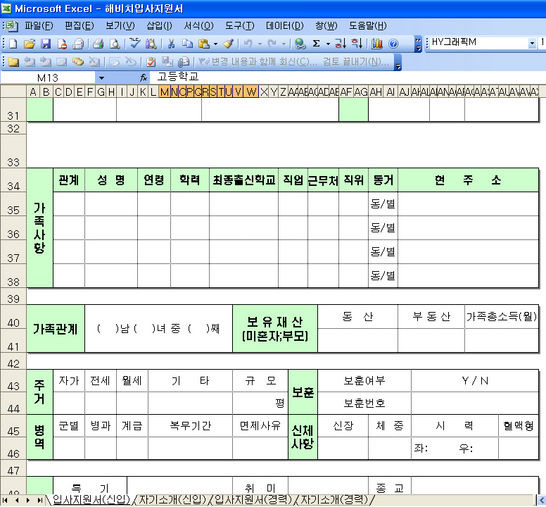Open the 데이터(D) menu
Viewport: 546px width, 507px height.
point(285,26)
